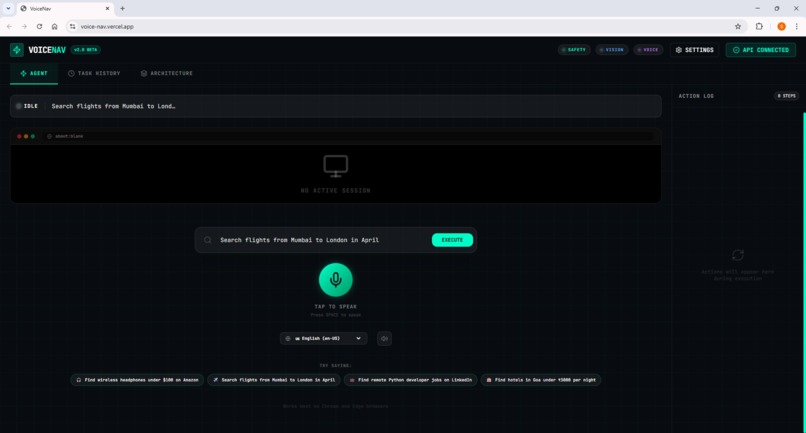The image size is (806, 433).
Task: Pick the Mumbai to London flights suggestion
Action: click(274, 380)
